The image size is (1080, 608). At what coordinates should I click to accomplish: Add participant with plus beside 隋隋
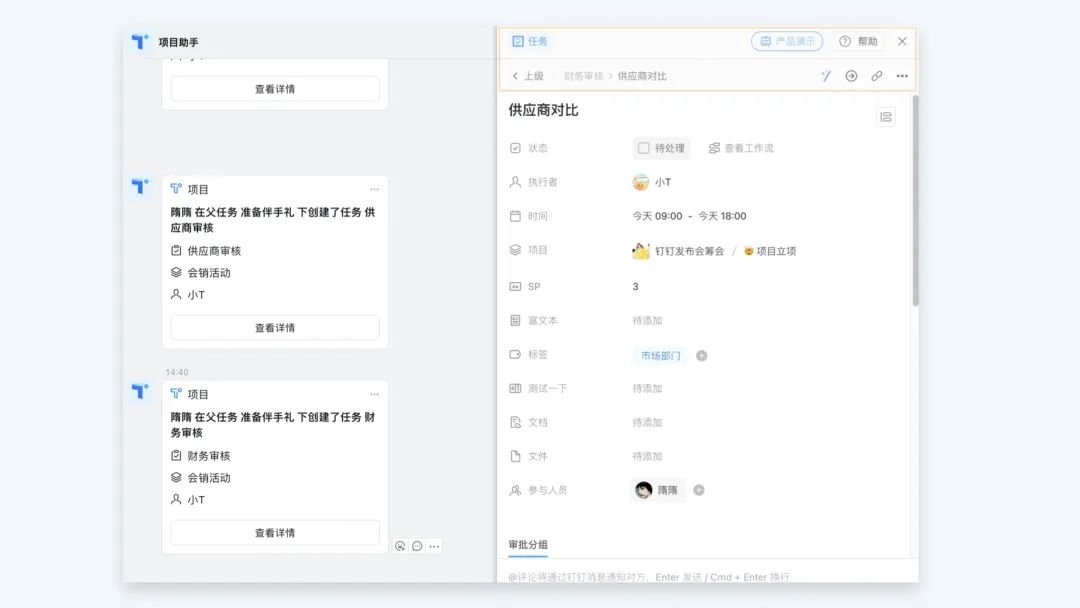699,490
